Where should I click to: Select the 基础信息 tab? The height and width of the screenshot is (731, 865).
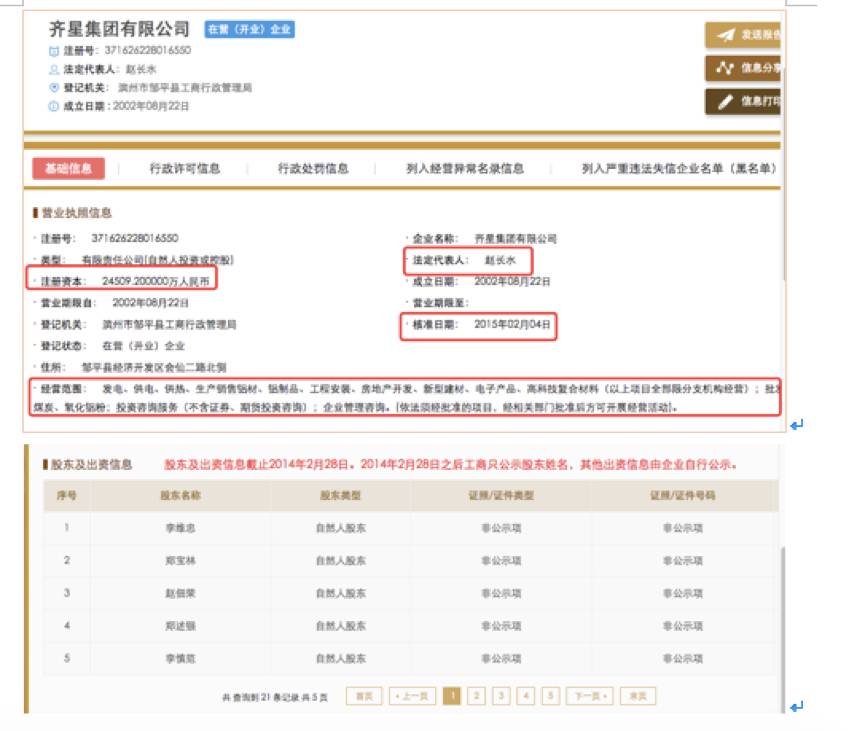coord(68,168)
